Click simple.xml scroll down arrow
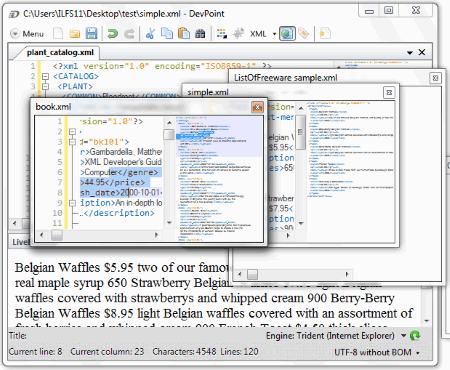The width and height of the screenshot is (450, 370). [301, 223]
